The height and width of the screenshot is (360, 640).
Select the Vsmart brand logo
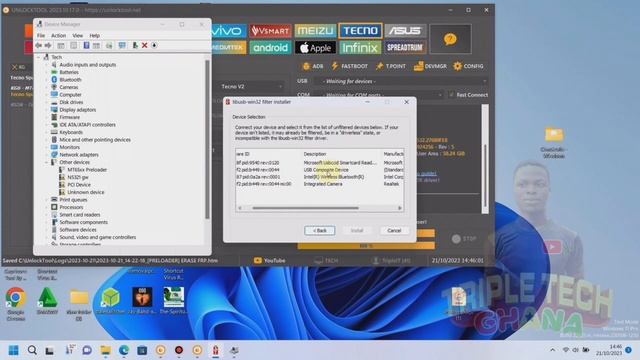point(270,31)
